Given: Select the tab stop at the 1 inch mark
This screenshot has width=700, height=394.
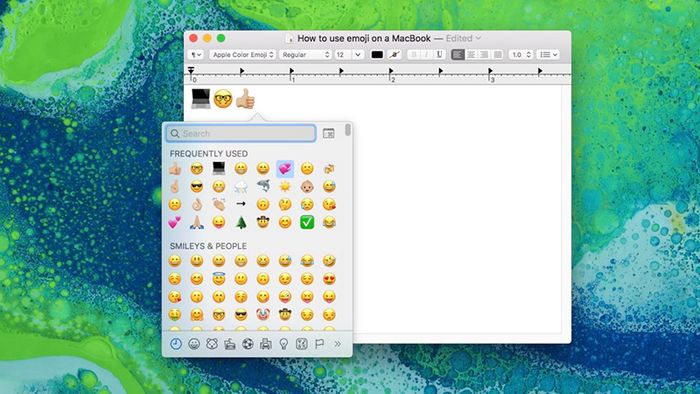Looking at the screenshot, I should (x=292, y=71).
